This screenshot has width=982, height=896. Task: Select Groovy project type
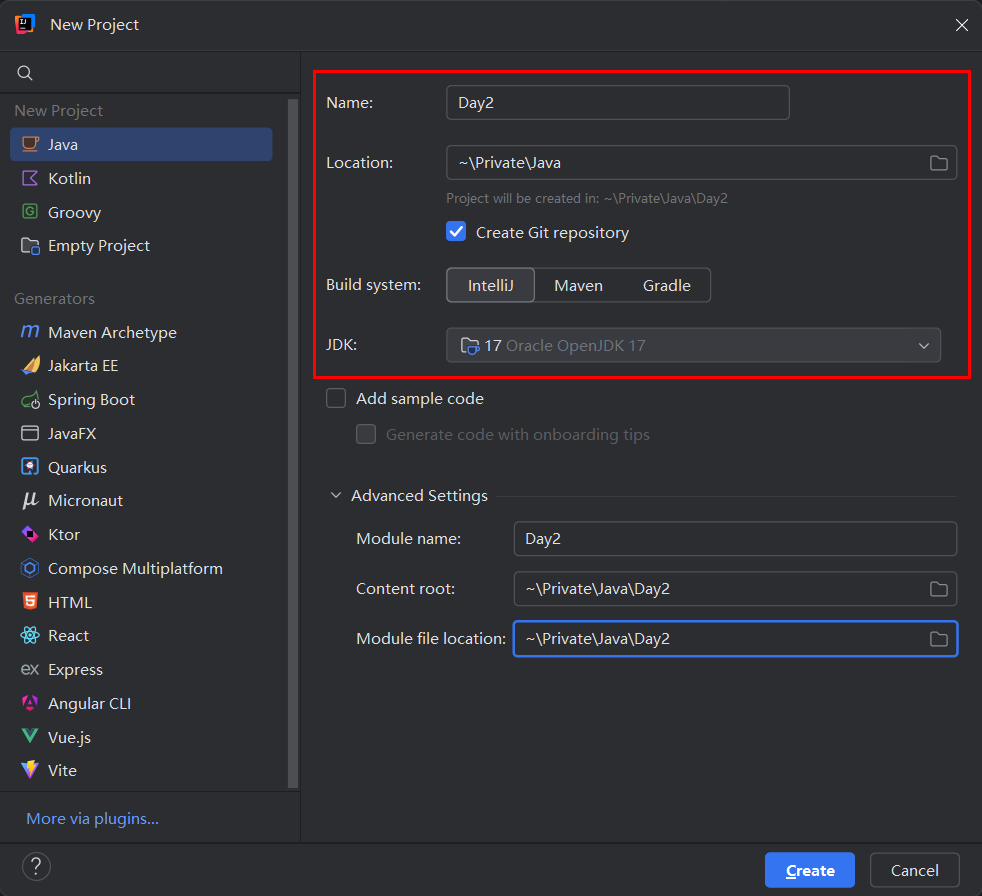click(142, 212)
